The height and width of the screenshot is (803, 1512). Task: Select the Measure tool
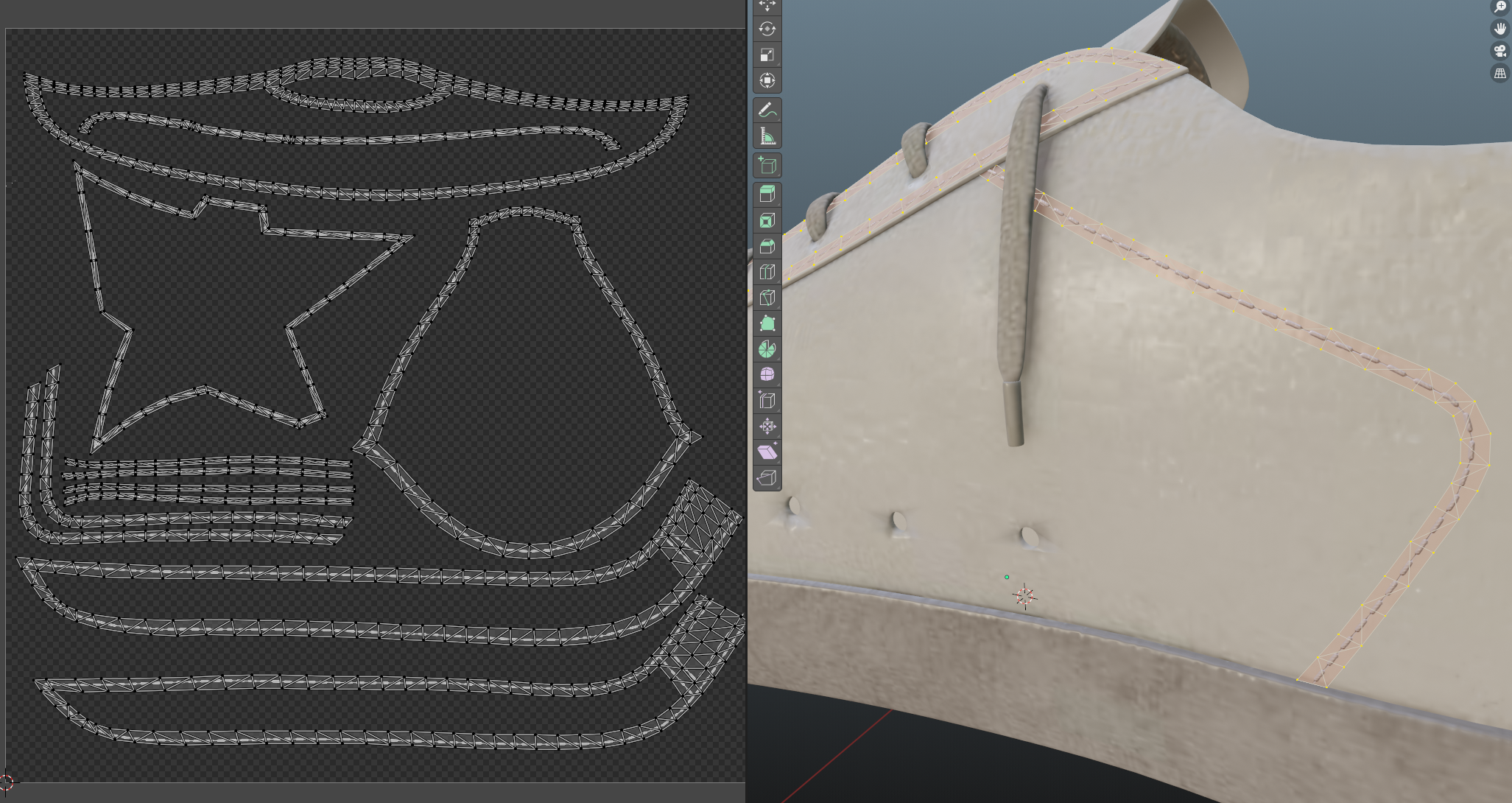pyautogui.click(x=767, y=136)
